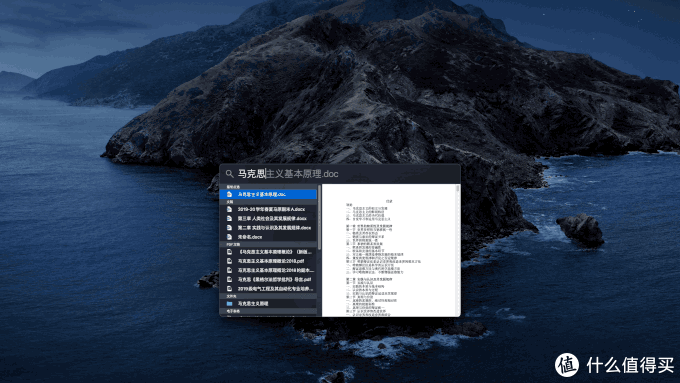Click the document icon beside 第二章 实践与认识 docx
Screen dimensions: 680x383
click(229, 228)
